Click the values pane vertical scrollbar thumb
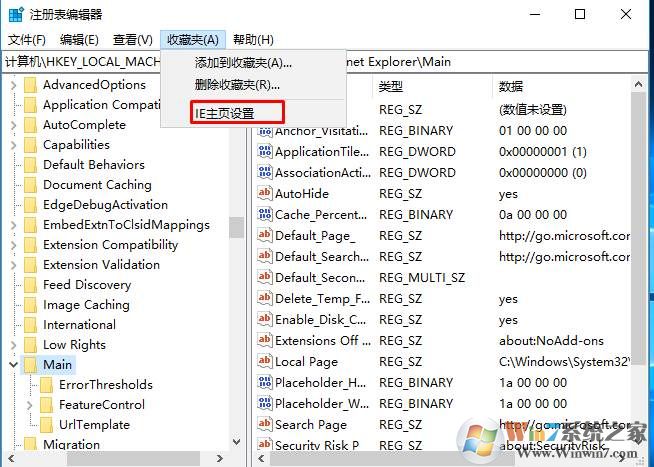 [x=638, y=227]
